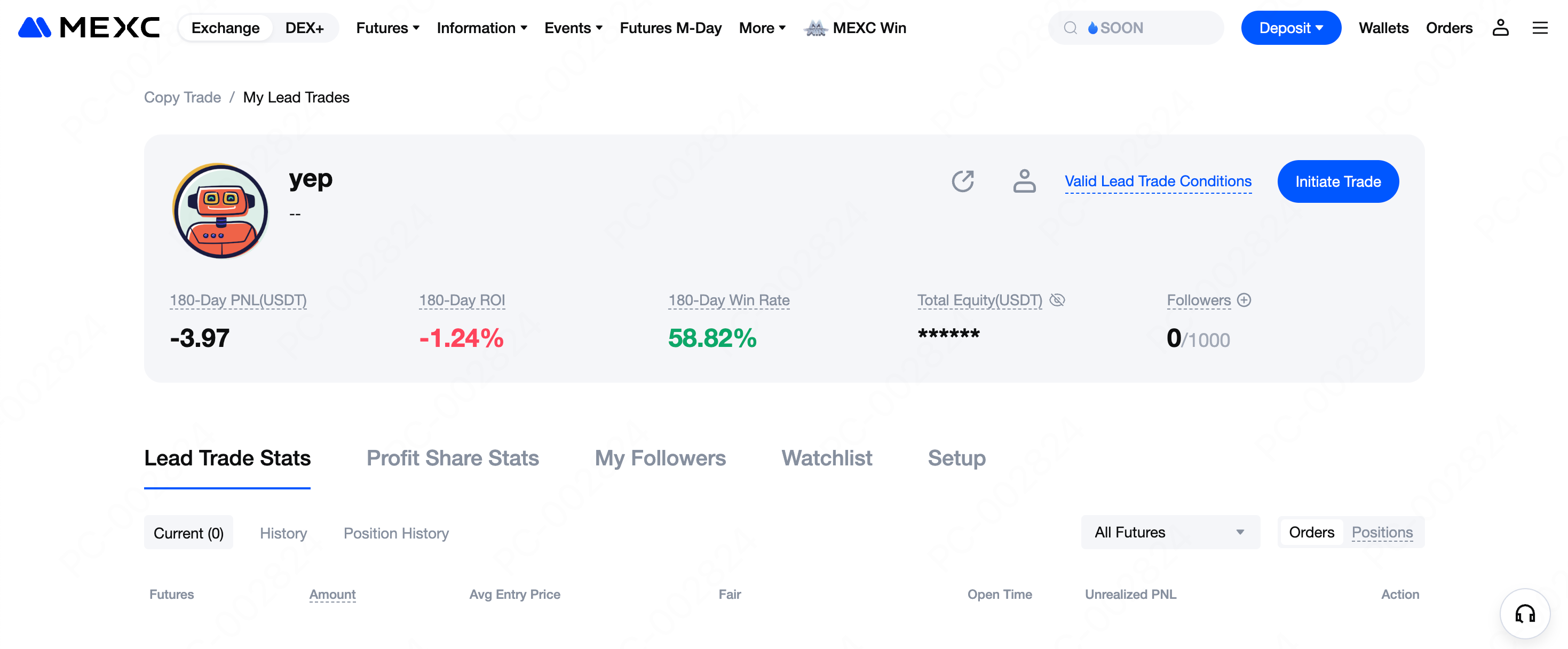Expand the Deposit dropdown button
Image resolution: width=1568 pixels, height=649 pixels.
point(1290,28)
